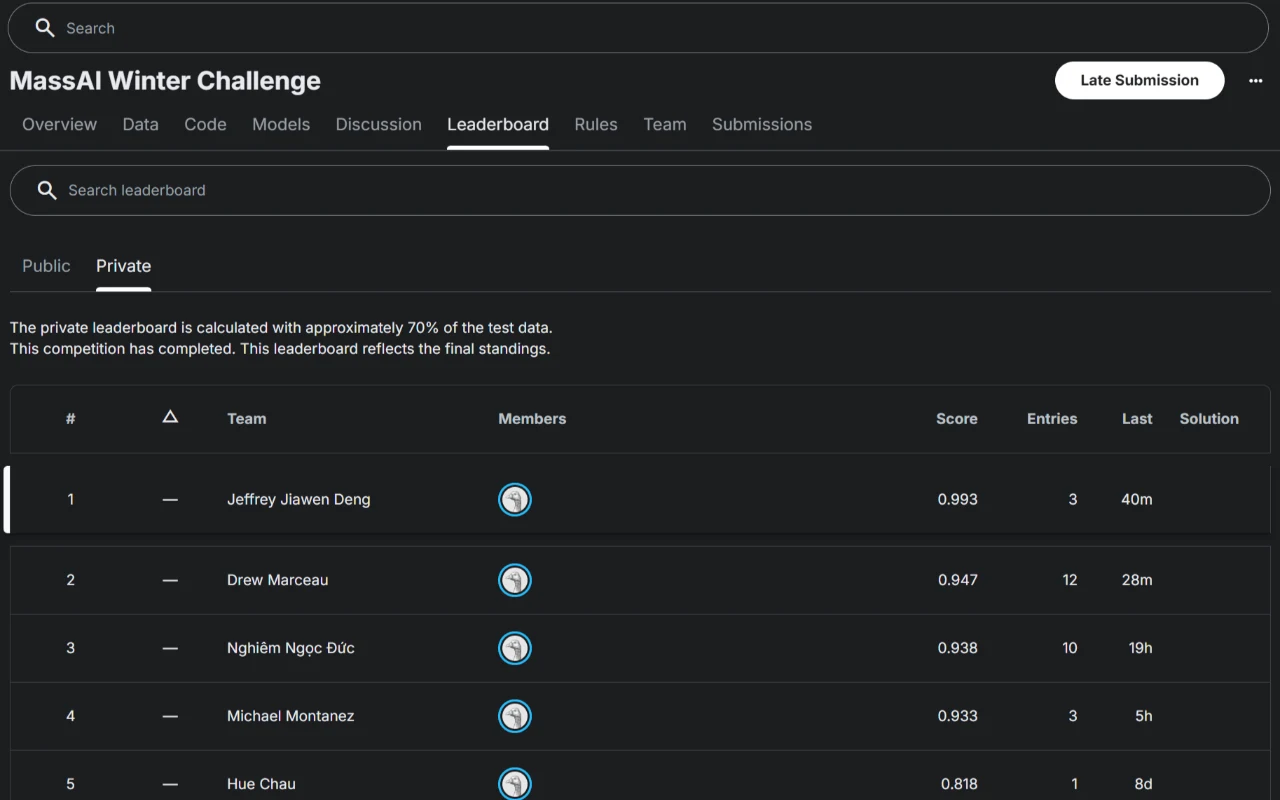Screen dimensions: 1280x800
Task: Open the Rules tab
Action: pyautogui.click(x=596, y=124)
